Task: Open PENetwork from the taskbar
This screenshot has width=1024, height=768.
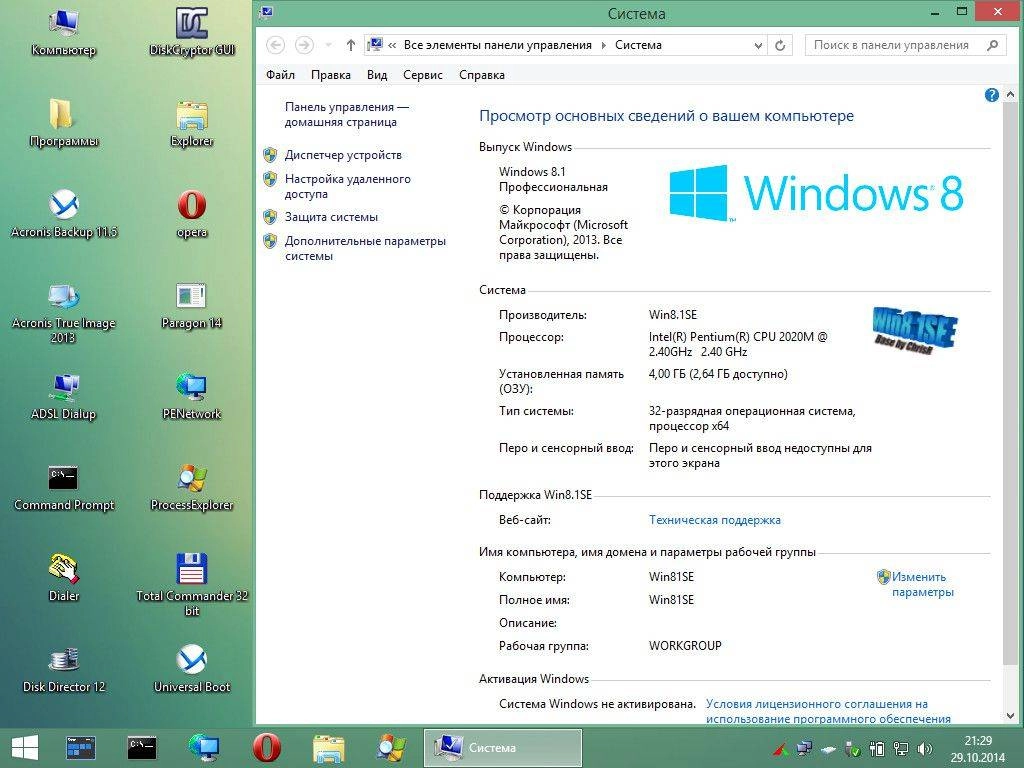Action: (204, 748)
